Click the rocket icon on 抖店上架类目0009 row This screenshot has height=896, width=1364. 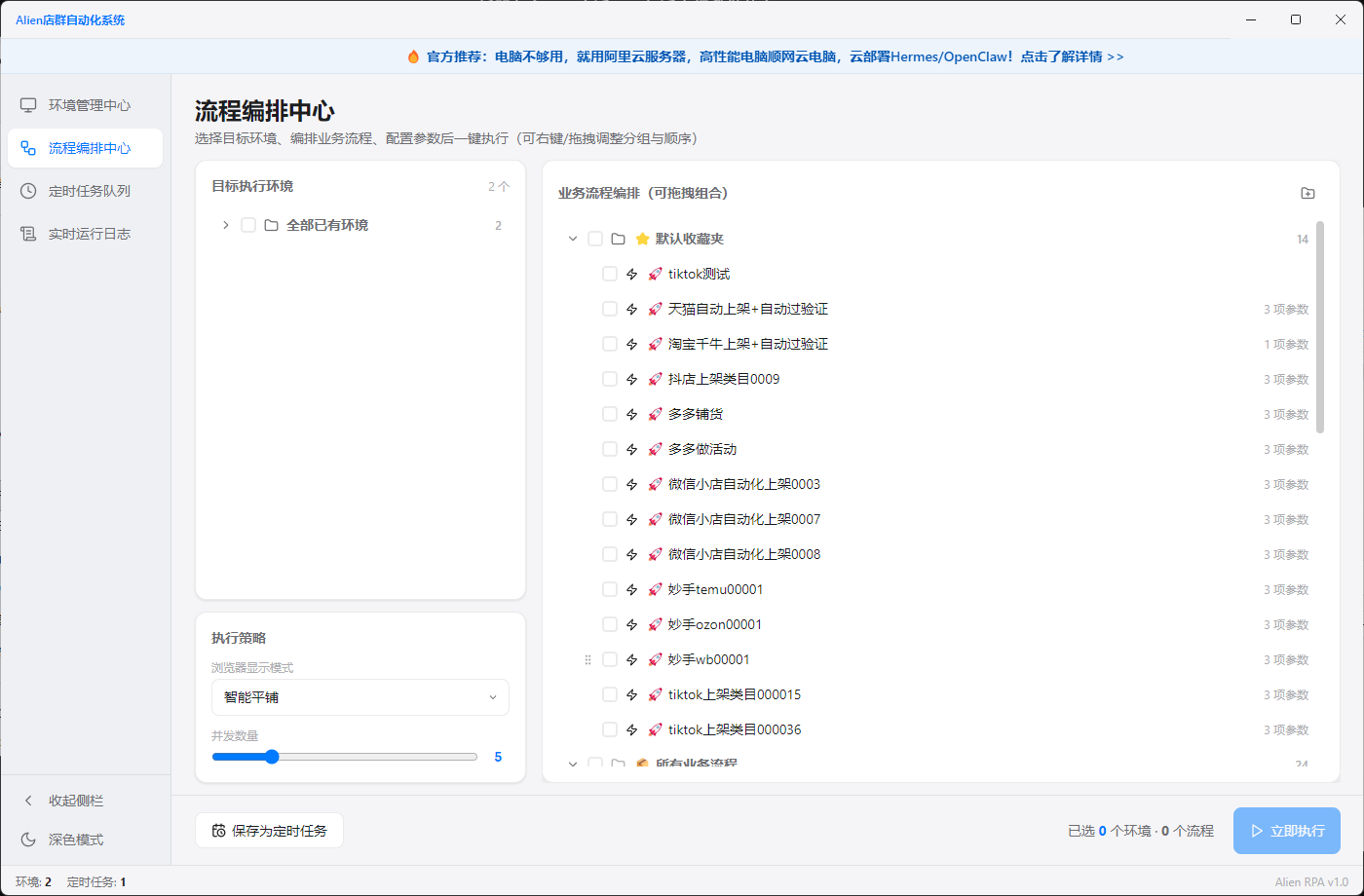pyautogui.click(x=655, y=379)
